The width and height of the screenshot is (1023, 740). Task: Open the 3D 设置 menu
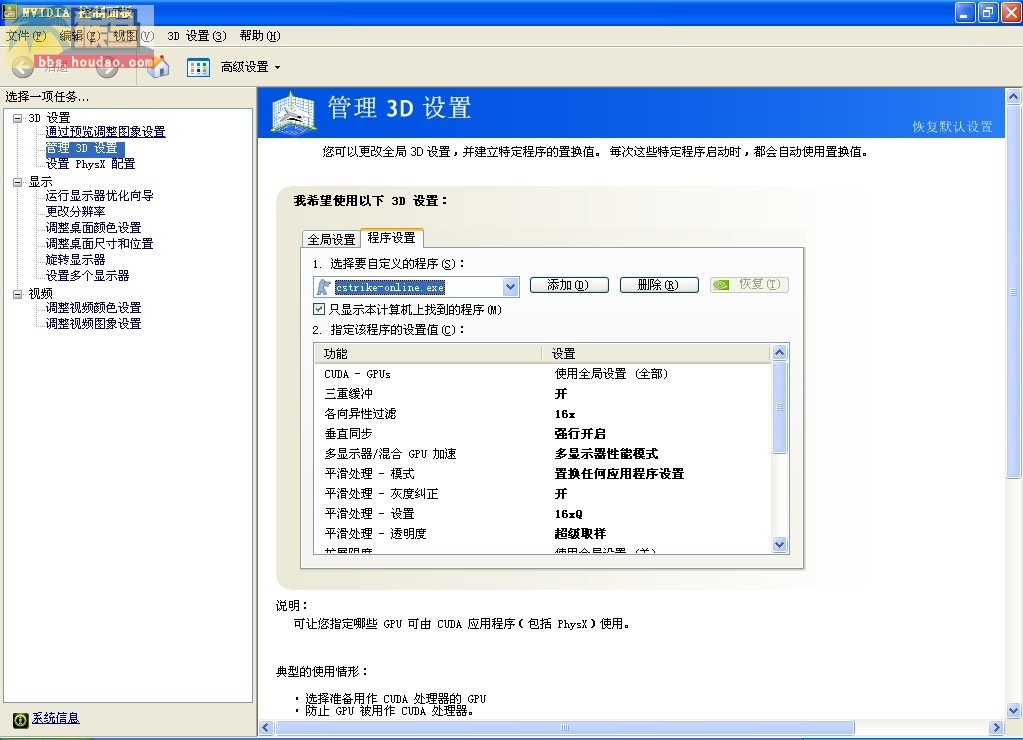pos(196,36)
